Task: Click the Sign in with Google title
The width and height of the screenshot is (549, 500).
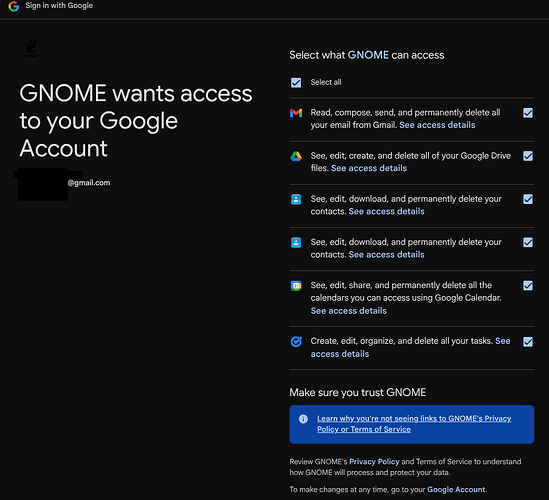Action: (59, 6)
